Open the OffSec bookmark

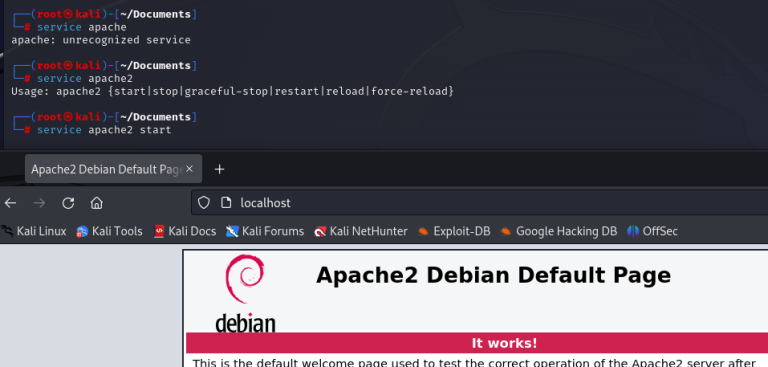[652, 231]
